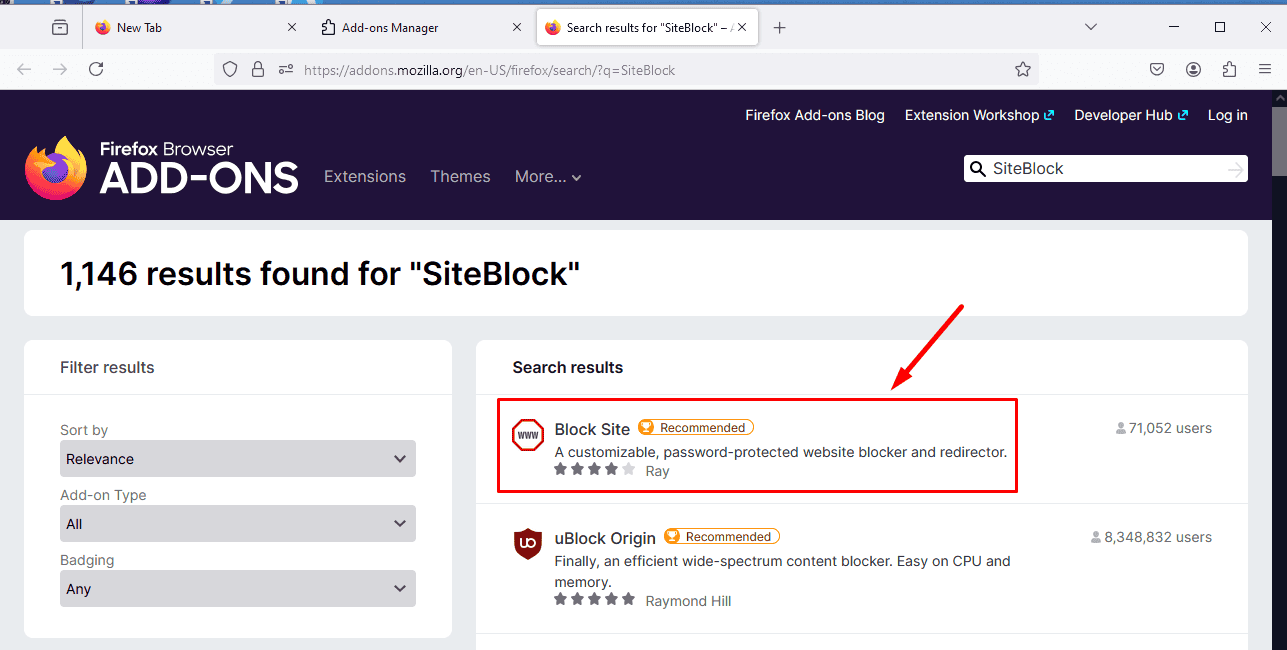Click the Log in link
Screen dimensions: 1287x650
click(x=1227, y=115)
